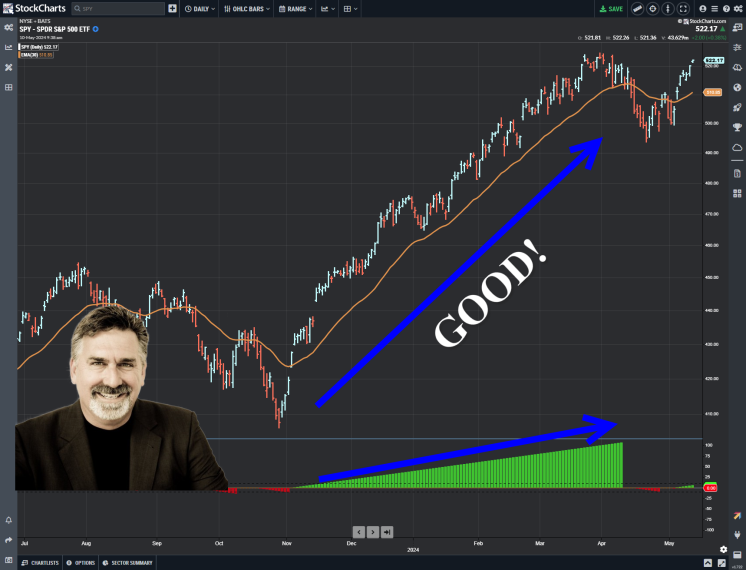Focus the SPY symbol search field
Image resolution: width=746 pixels, height=570 pixels.
(118, 9)
